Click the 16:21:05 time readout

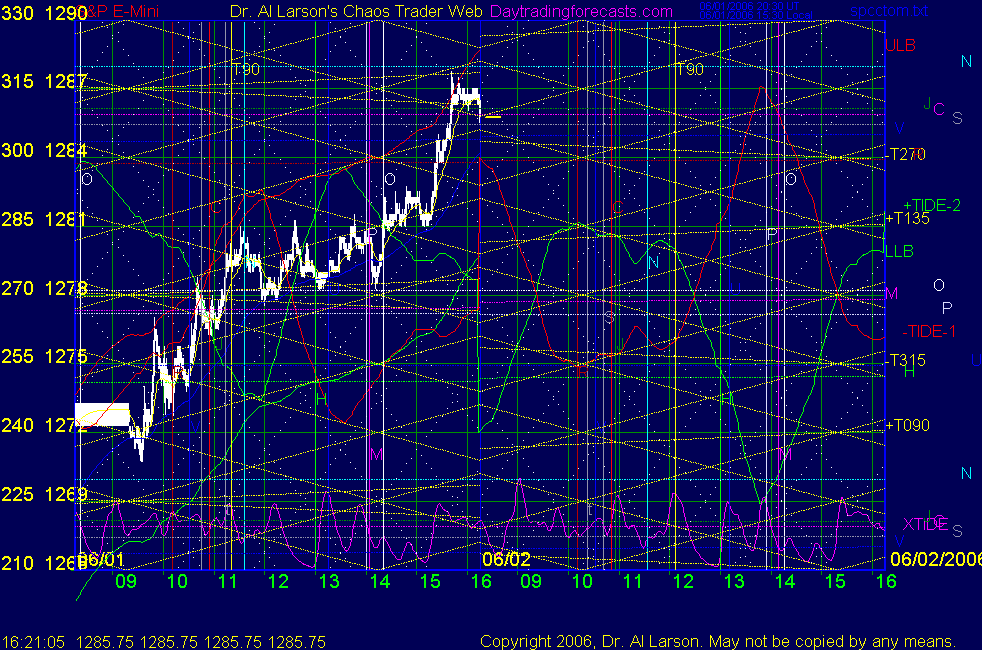(x=33, y=642)
